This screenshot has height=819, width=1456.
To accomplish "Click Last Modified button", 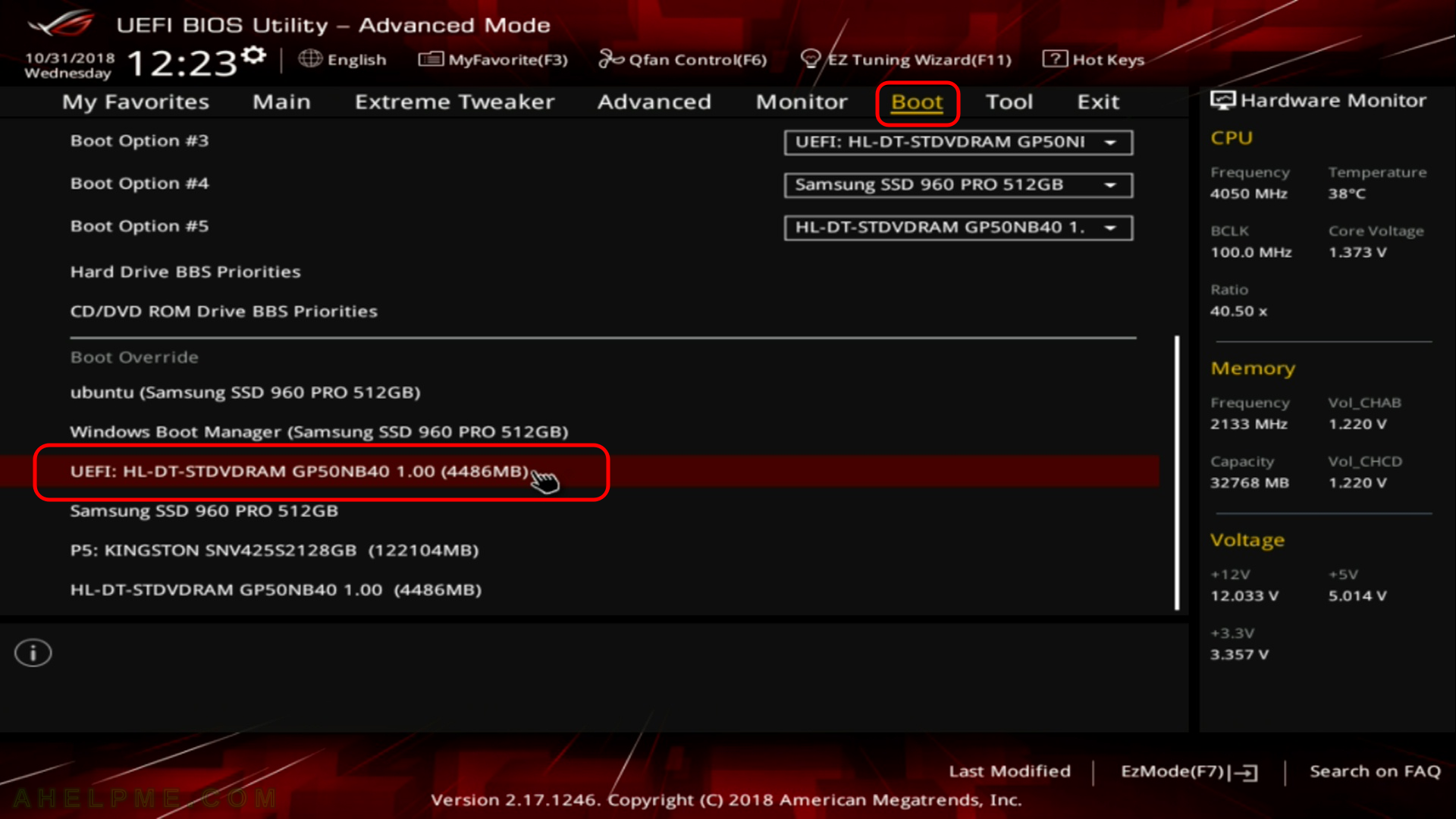I will point(1009,771).
